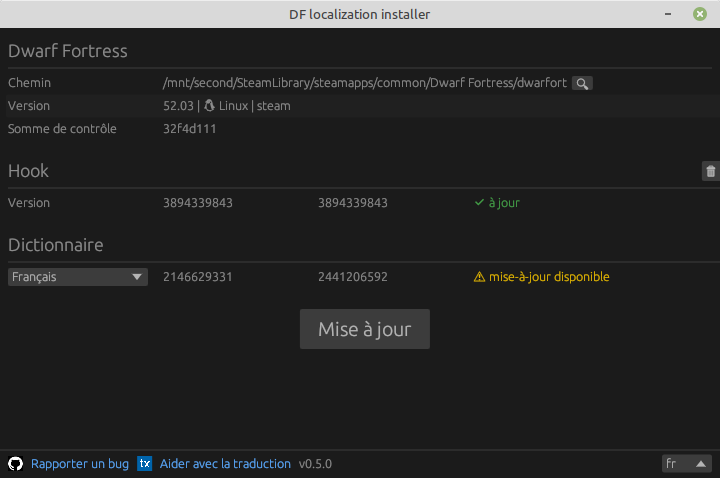
Task: Click the Hook section heading
Action: coord(28,171)
